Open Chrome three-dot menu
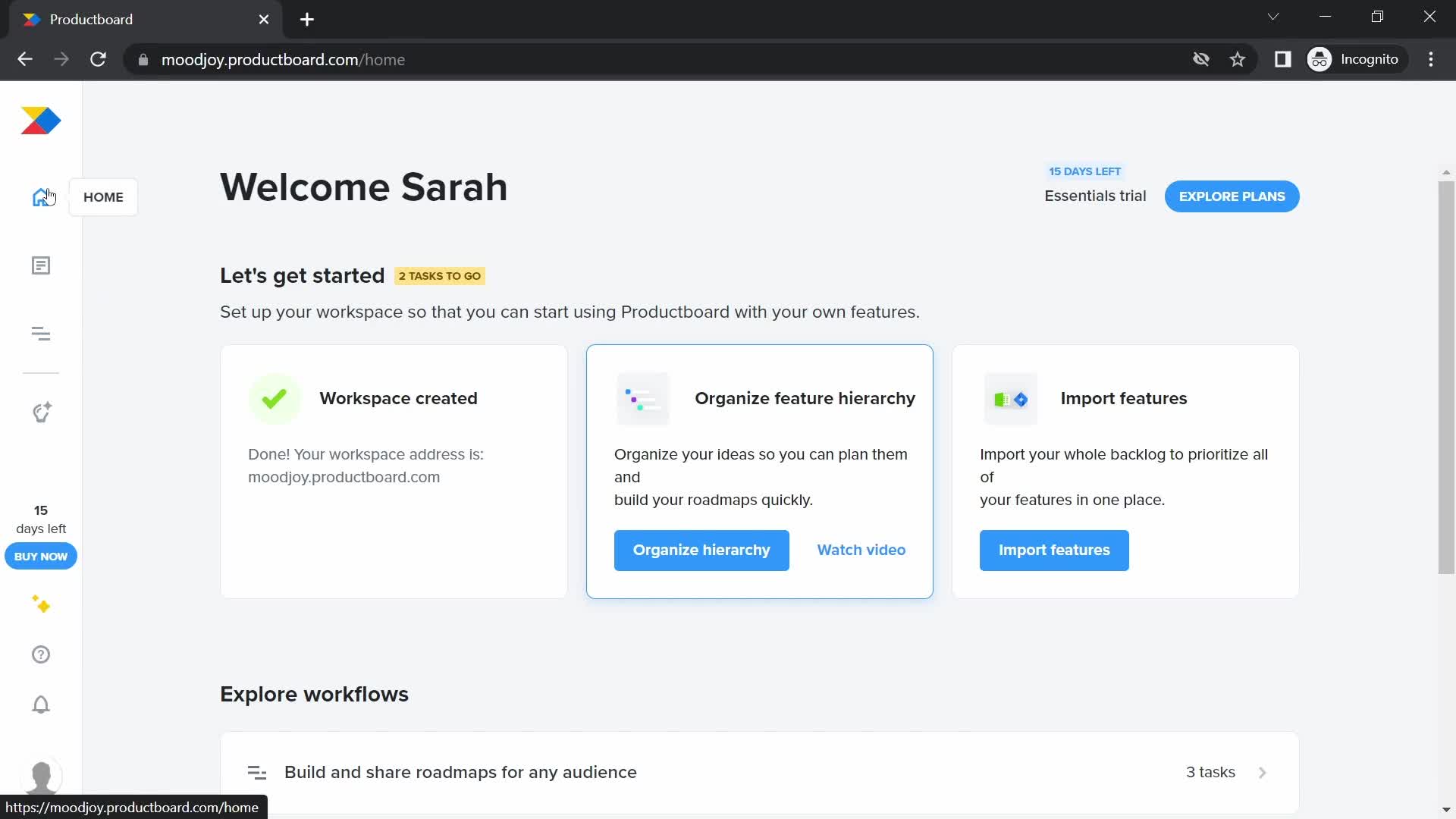This screenshot has width=1456, height=819. point(1431,59)
